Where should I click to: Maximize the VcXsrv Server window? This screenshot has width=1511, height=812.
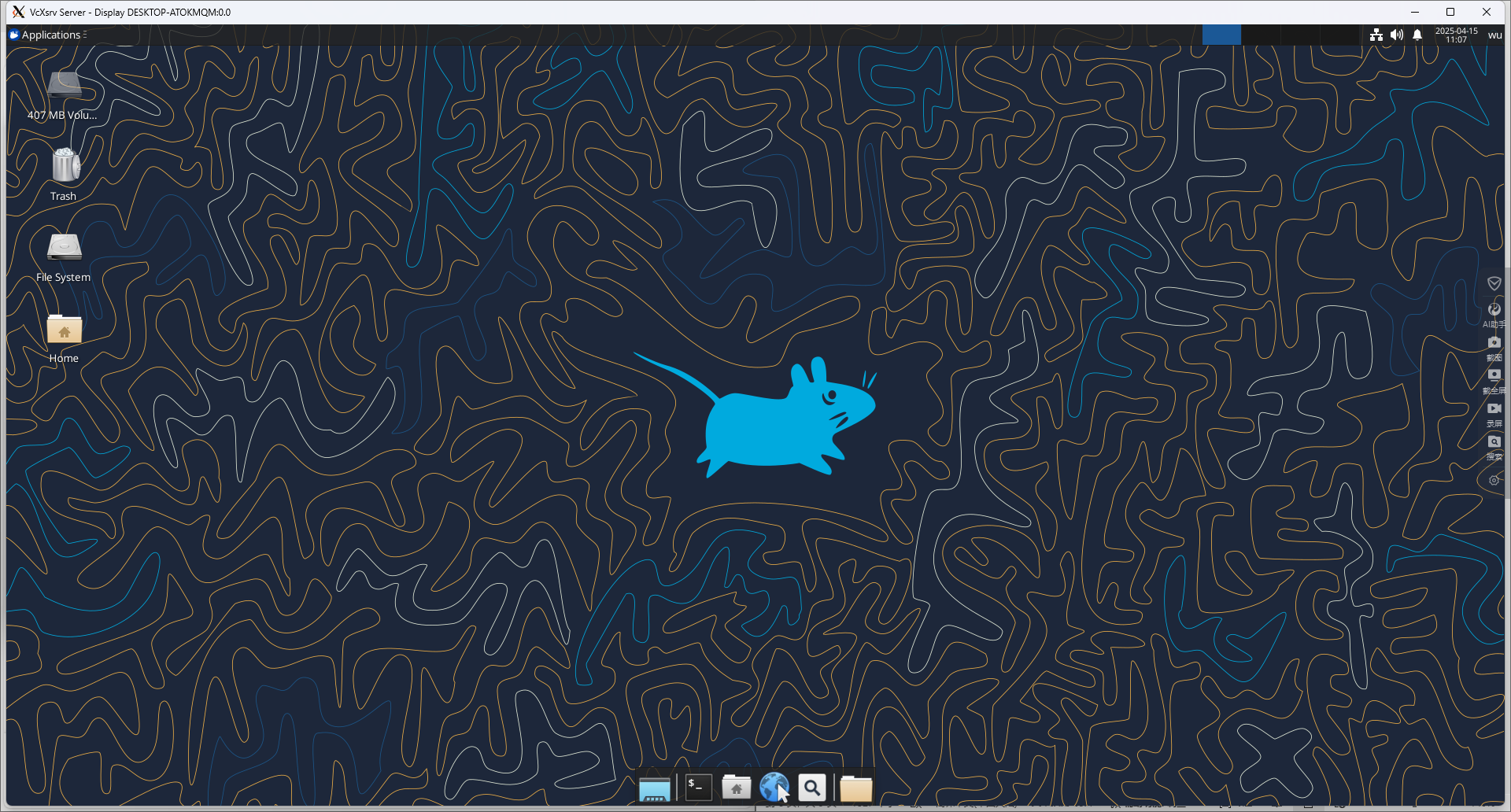tap(1450, 12)
